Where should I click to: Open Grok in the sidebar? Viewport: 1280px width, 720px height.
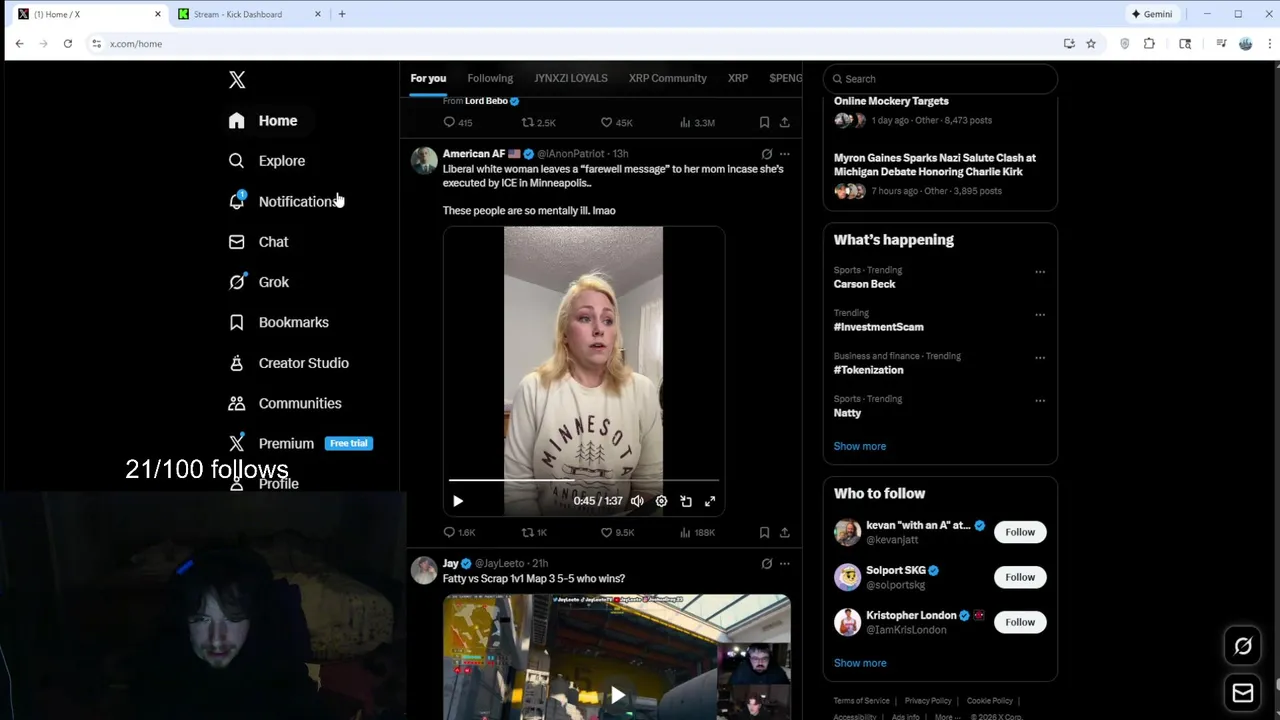[x=259, y=282]
